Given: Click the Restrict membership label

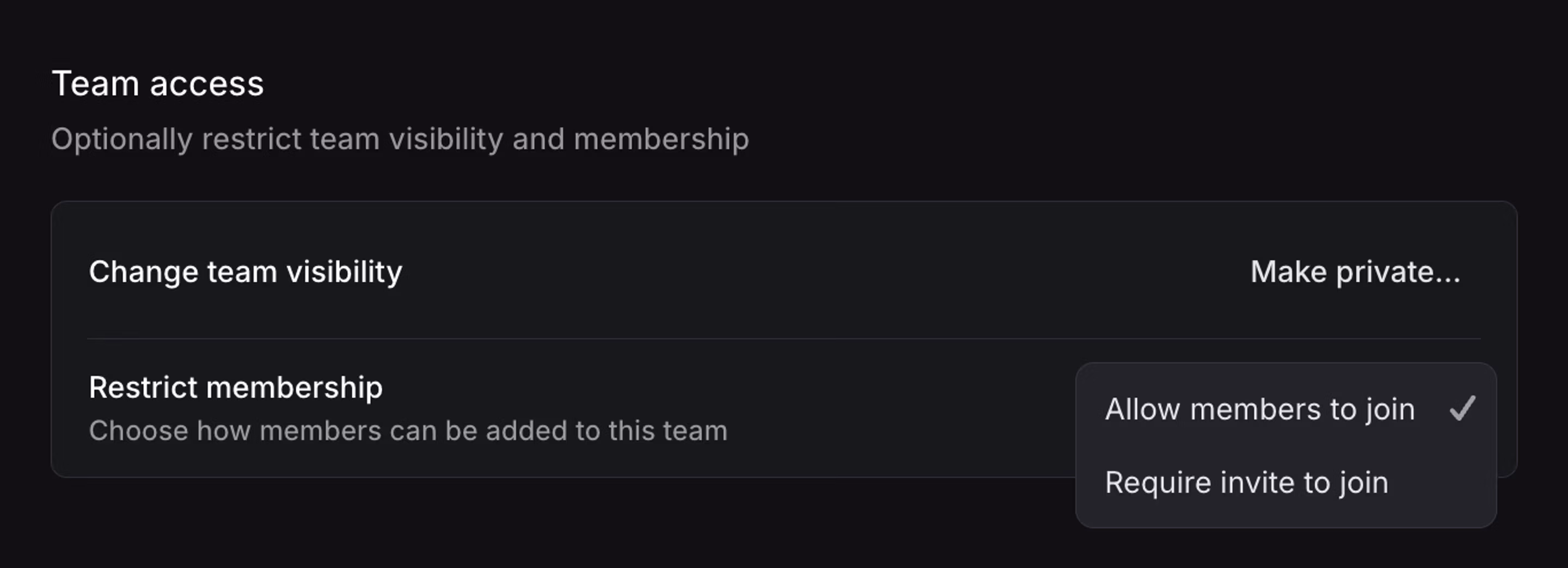Looking at the screenshot, I should click(x=236, y=387).
